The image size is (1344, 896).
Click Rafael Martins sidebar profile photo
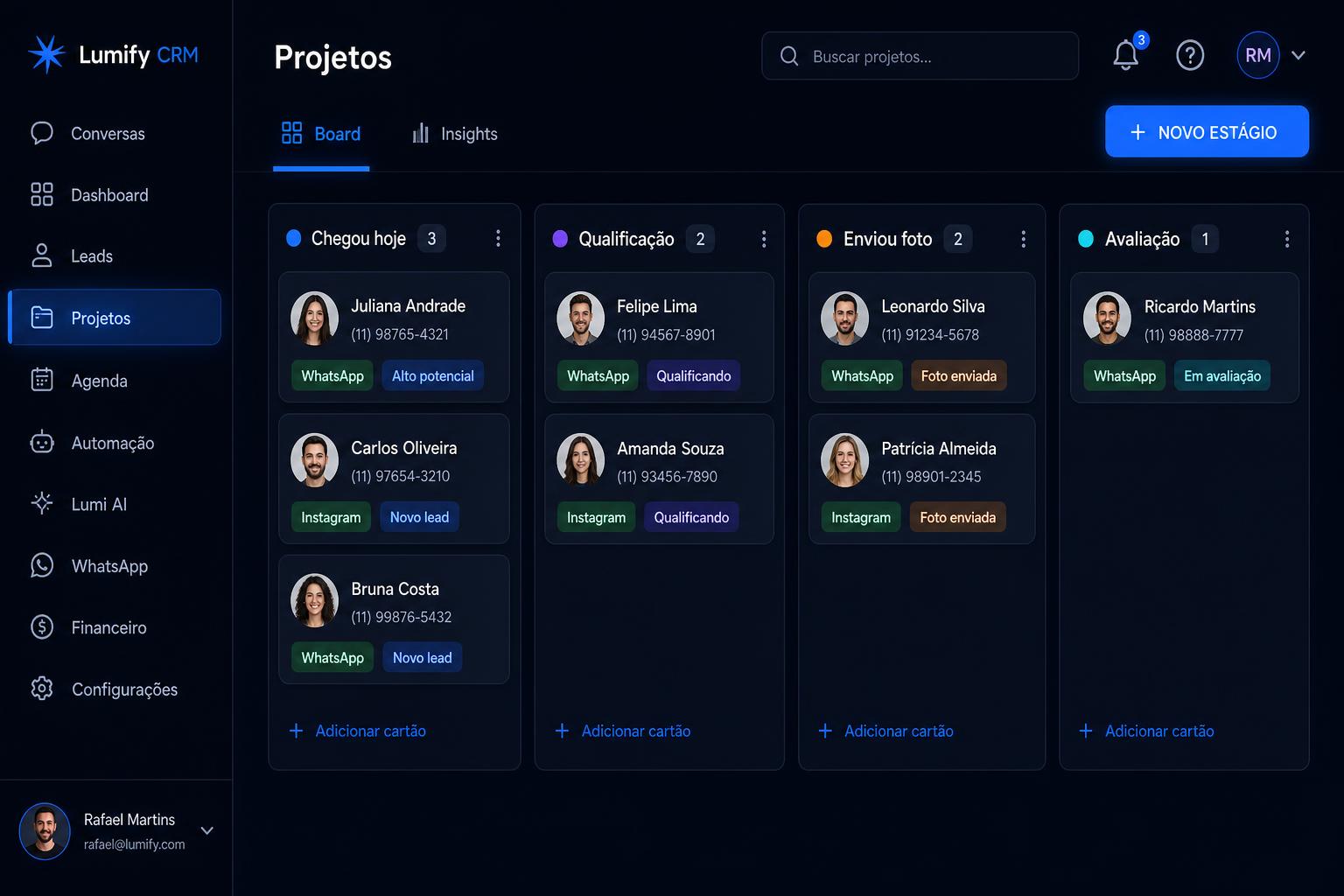point(45,831)
